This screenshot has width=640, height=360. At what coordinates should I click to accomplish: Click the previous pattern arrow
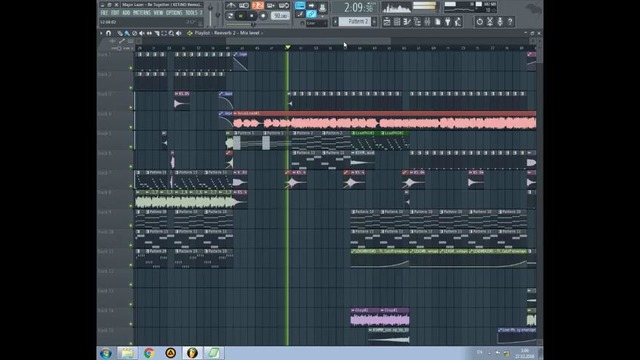click(336, 22)
